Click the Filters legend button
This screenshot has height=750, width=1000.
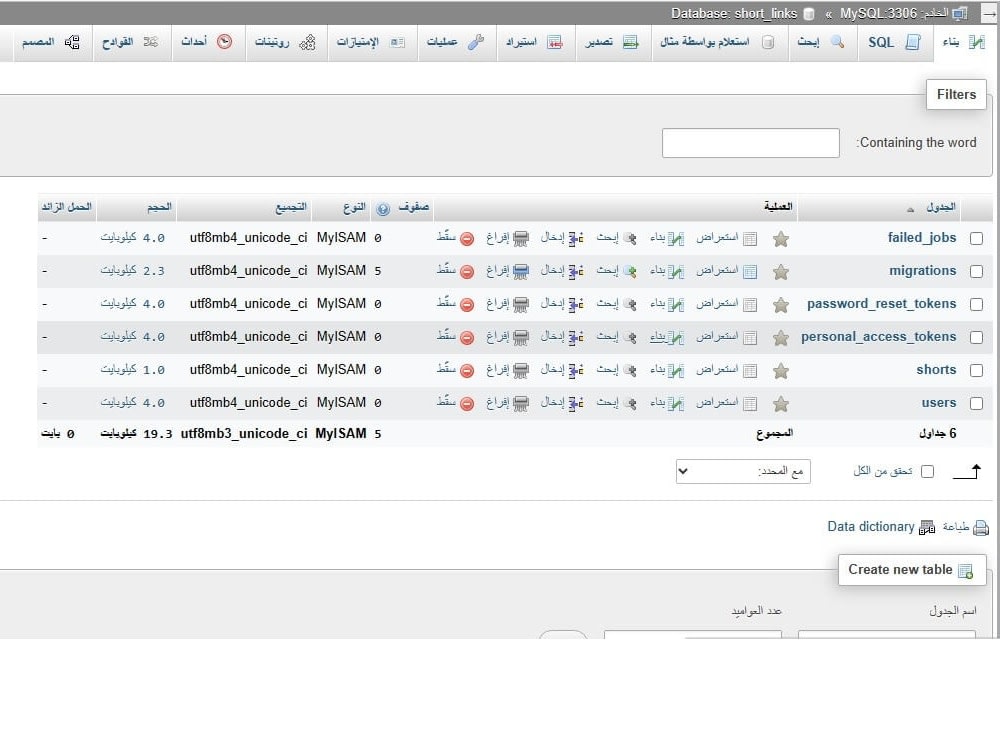956,94
